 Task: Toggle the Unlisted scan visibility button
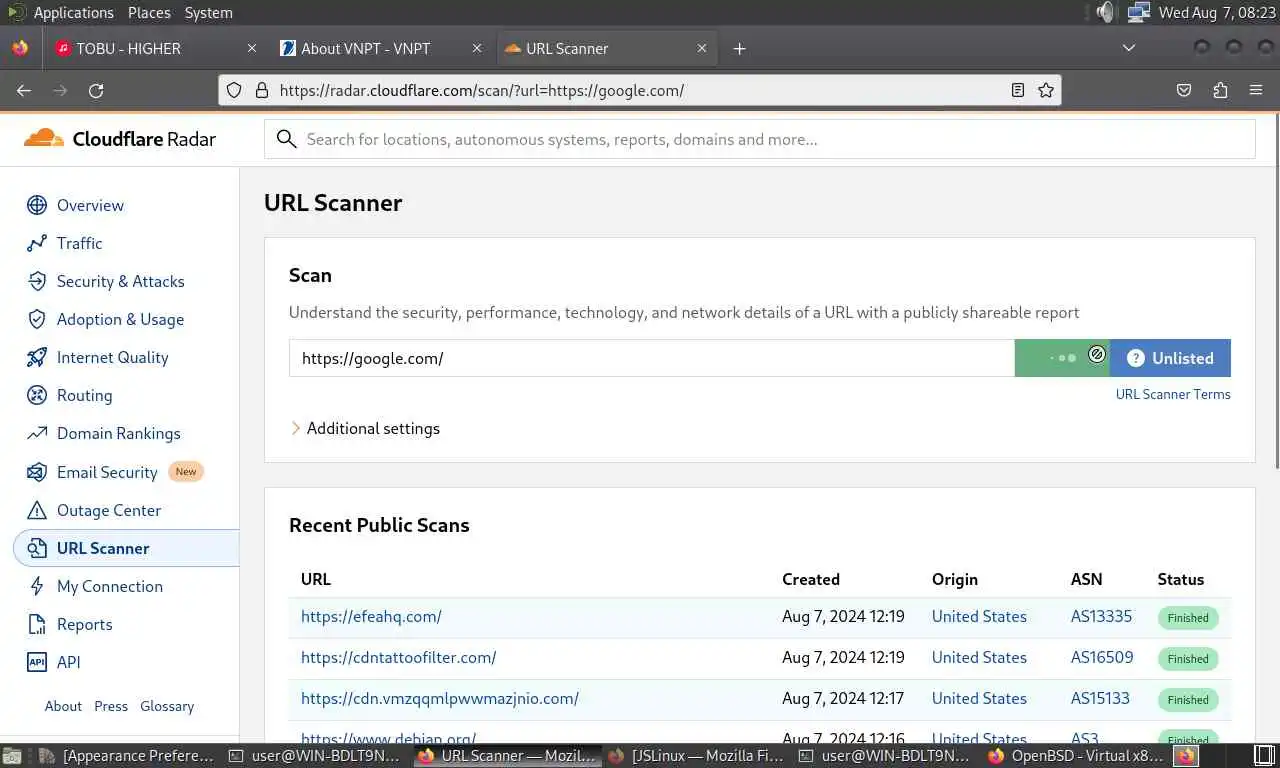pos(1170,358)
